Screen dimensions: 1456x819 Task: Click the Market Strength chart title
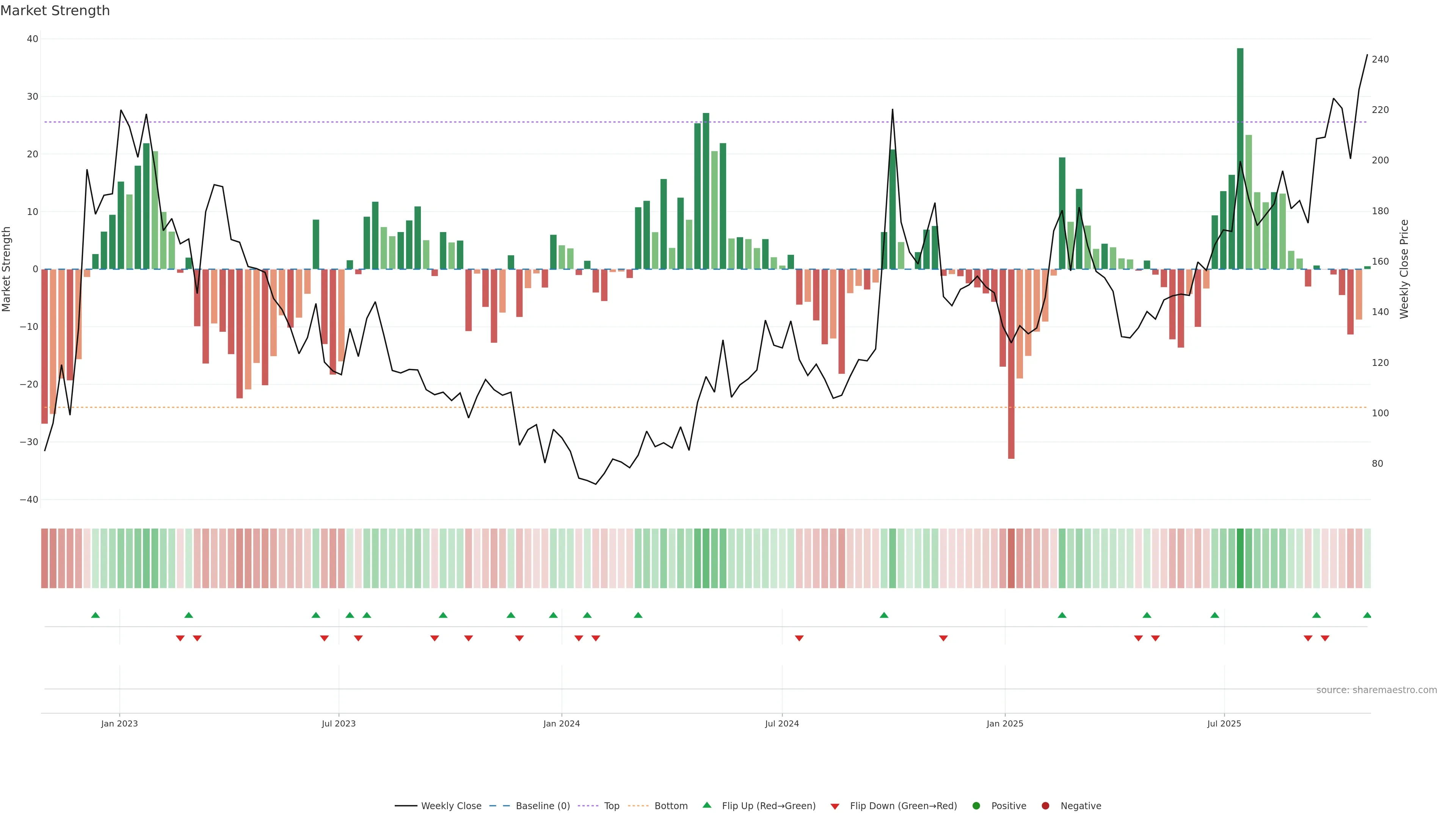click(55, 11)
